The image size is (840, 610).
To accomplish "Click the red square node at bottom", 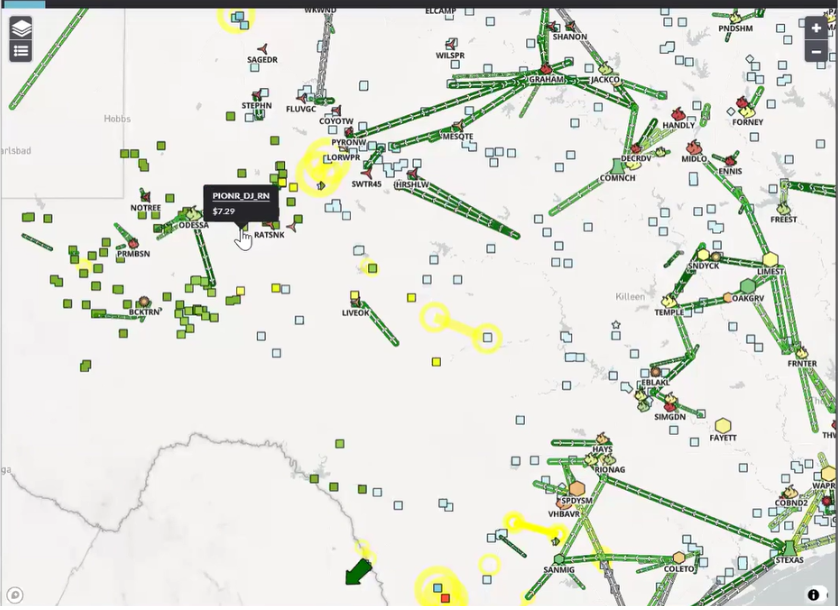I will (x=445, y=598).
